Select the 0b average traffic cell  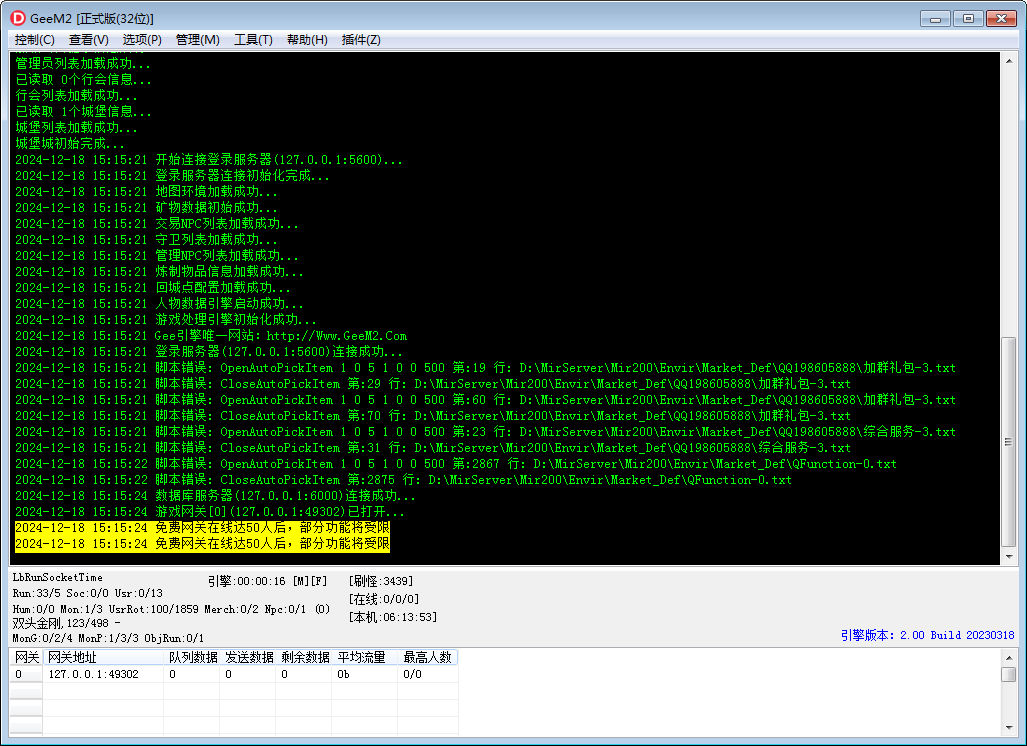coord(365,674)
